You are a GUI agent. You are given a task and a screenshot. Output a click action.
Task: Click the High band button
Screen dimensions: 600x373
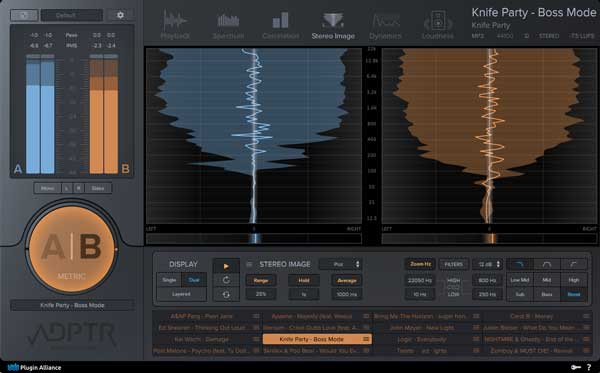574,280
